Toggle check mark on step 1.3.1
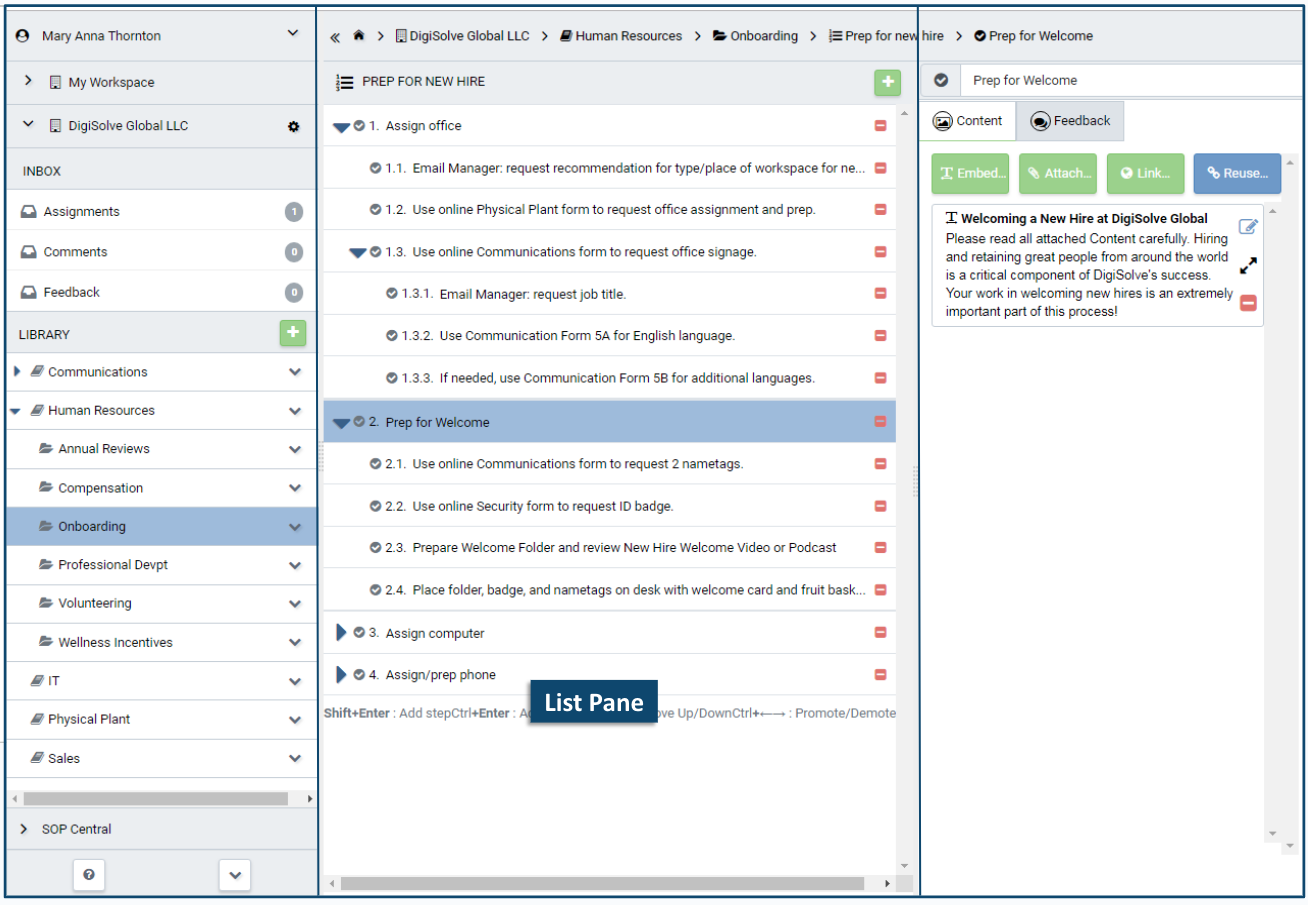The image size is (1308, 905). tap(392, 294)
